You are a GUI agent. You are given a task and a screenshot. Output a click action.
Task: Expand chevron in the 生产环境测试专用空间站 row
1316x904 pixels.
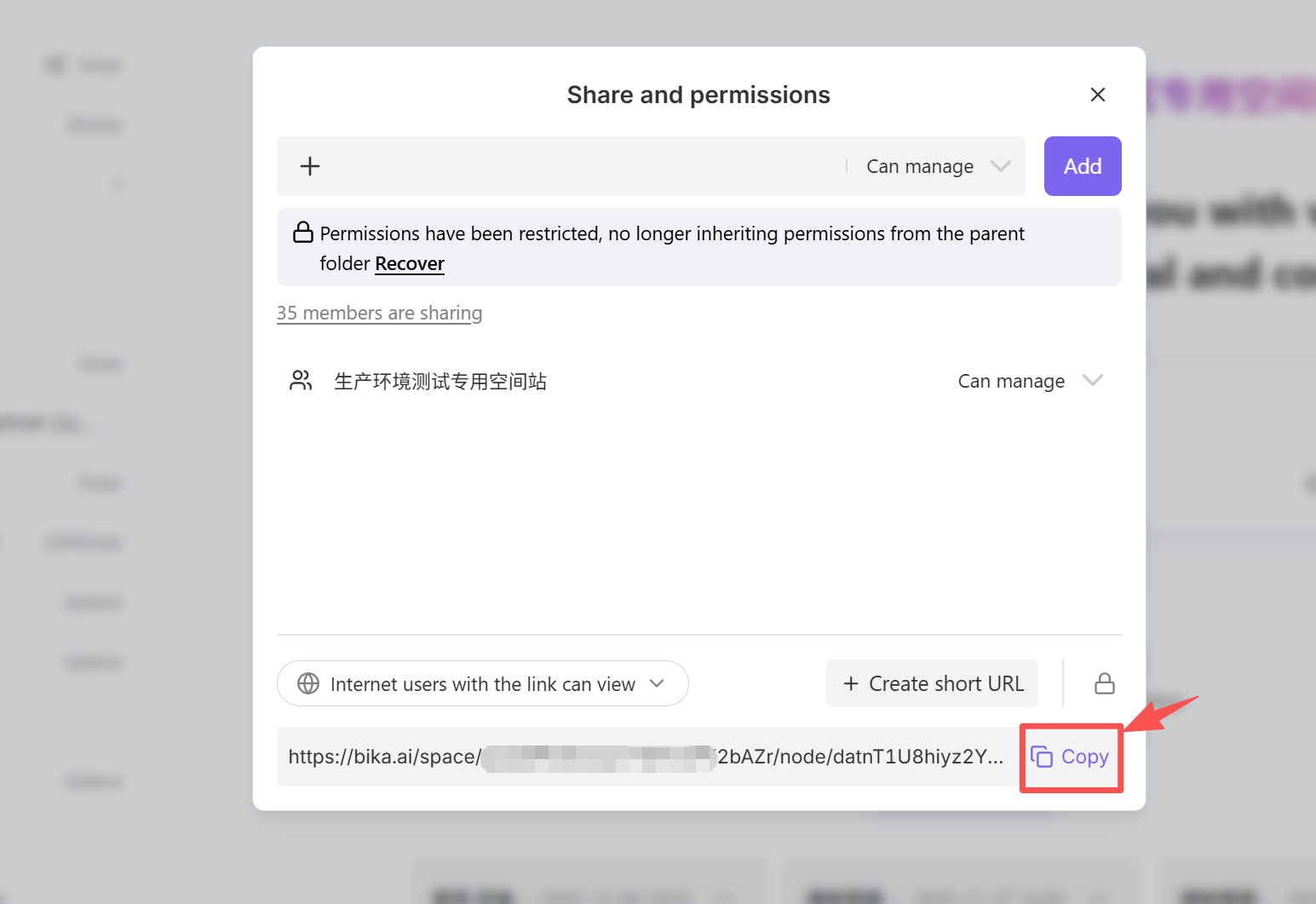click(1092, 380)
